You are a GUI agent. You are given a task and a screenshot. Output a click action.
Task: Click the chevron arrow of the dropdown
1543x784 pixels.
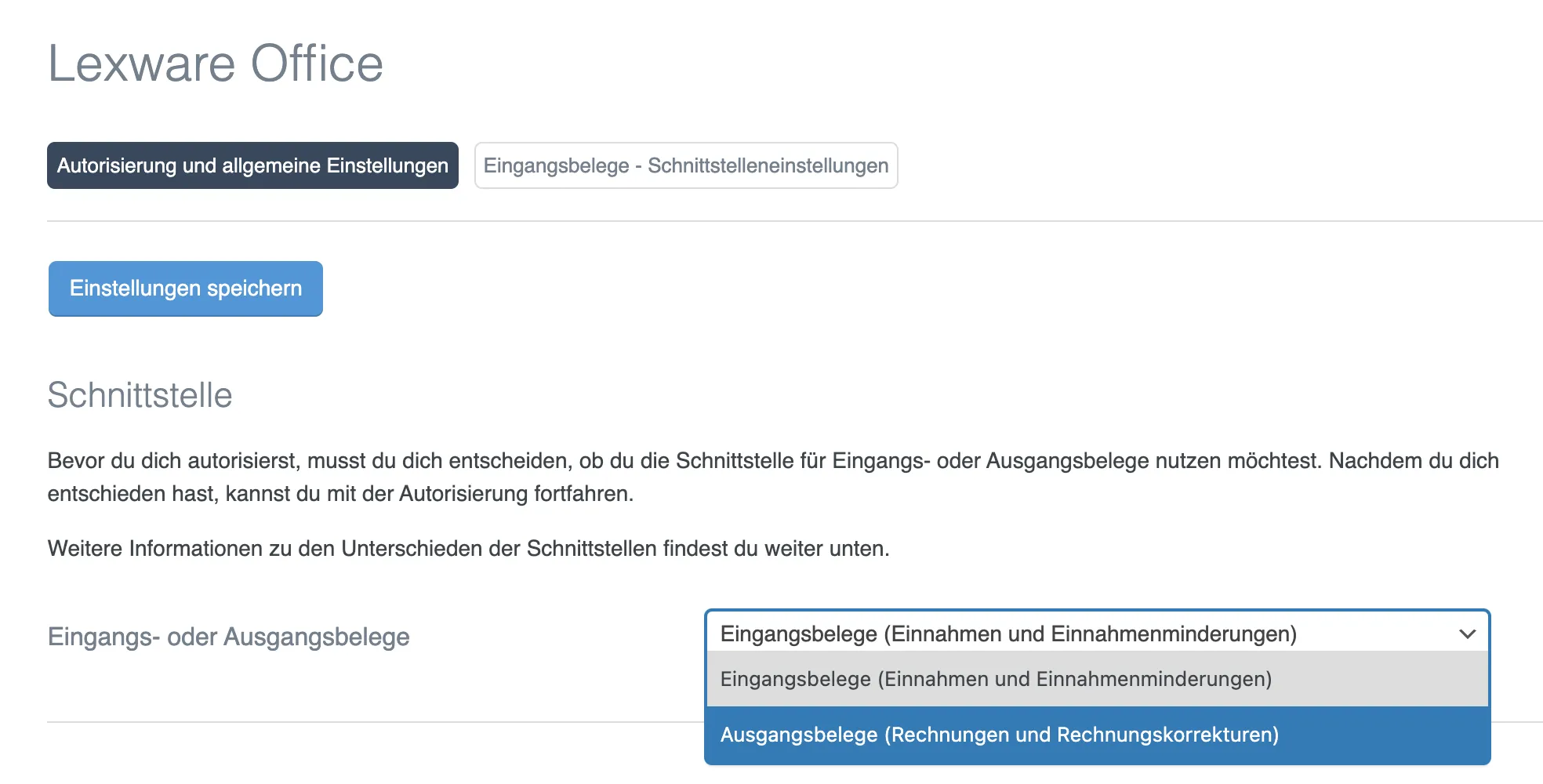pyautogui.click(x=1467, y=633)
